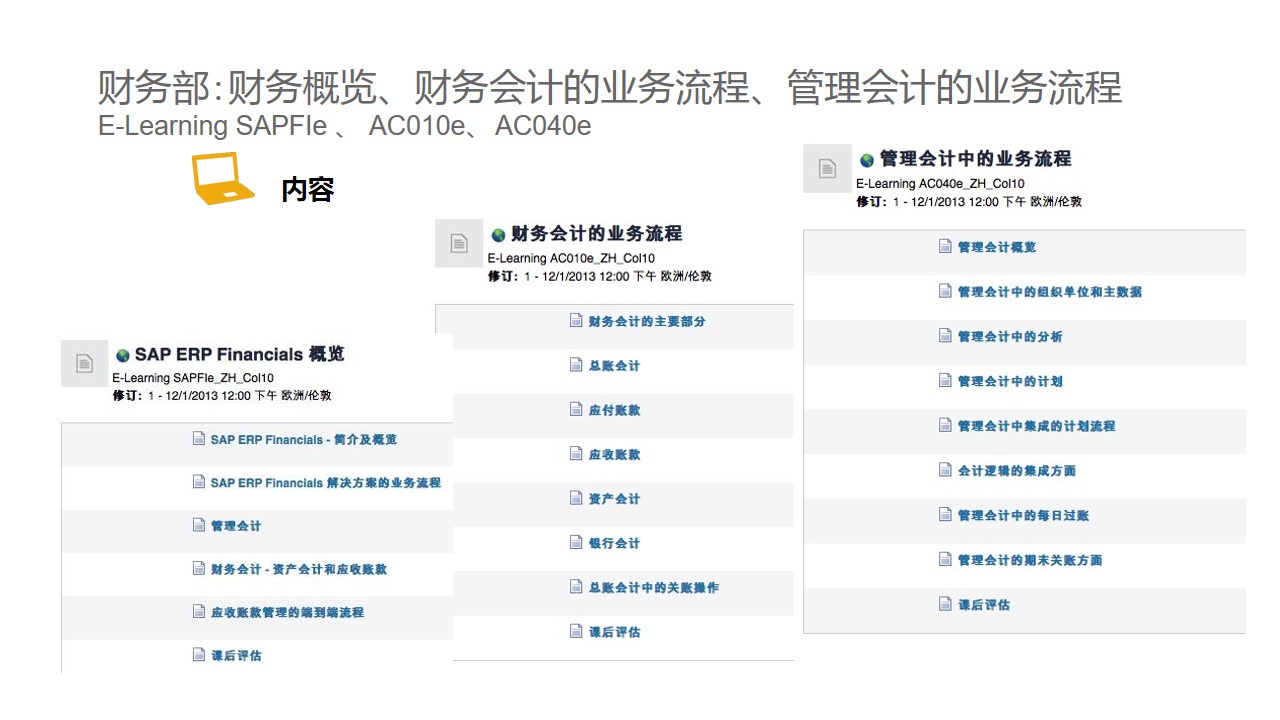Click the gray document thumbnail for 财务会计的业务流程

pyautogui.click(x=459, y=243)
